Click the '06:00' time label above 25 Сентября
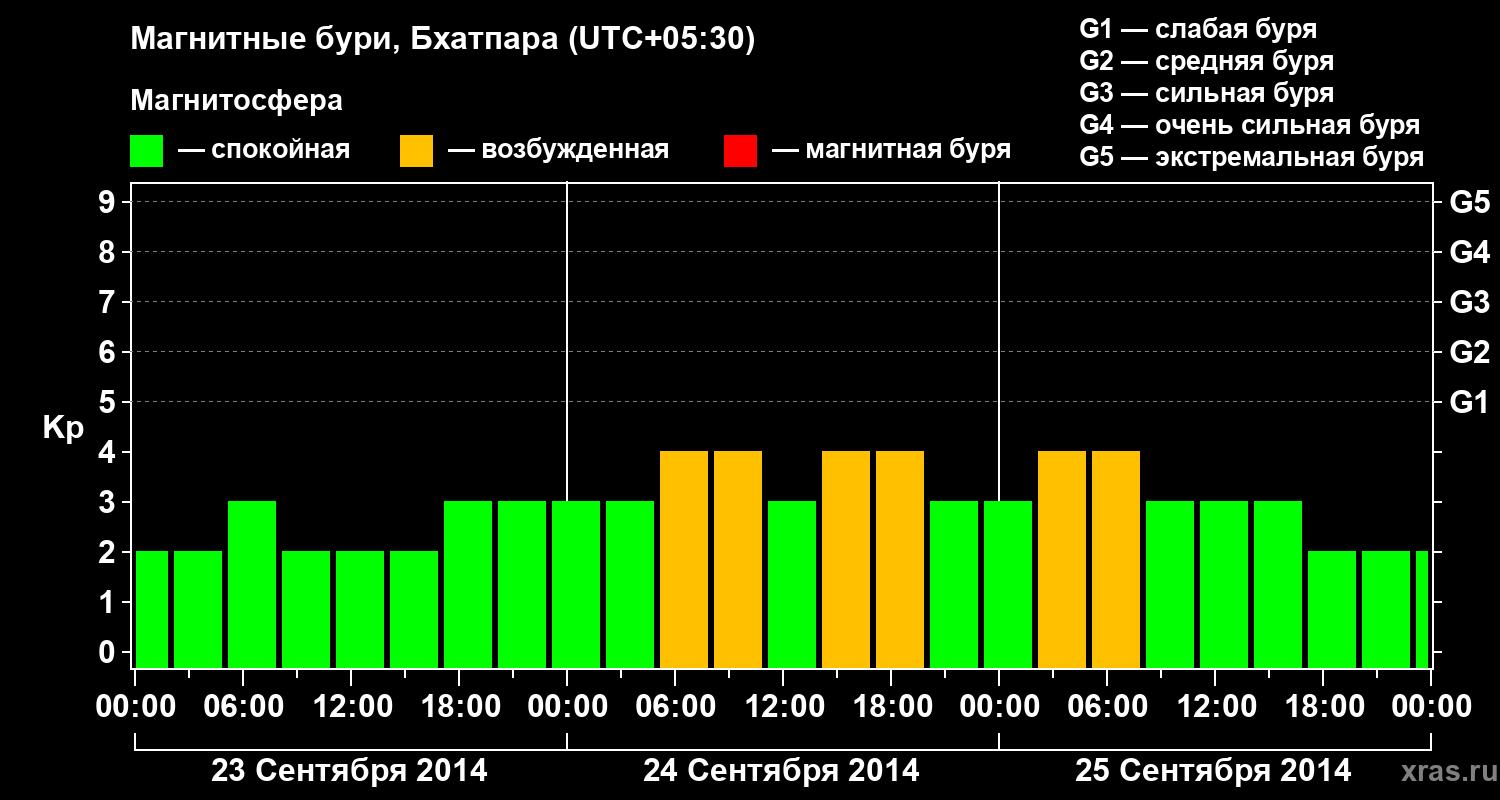 (1108, 707)
